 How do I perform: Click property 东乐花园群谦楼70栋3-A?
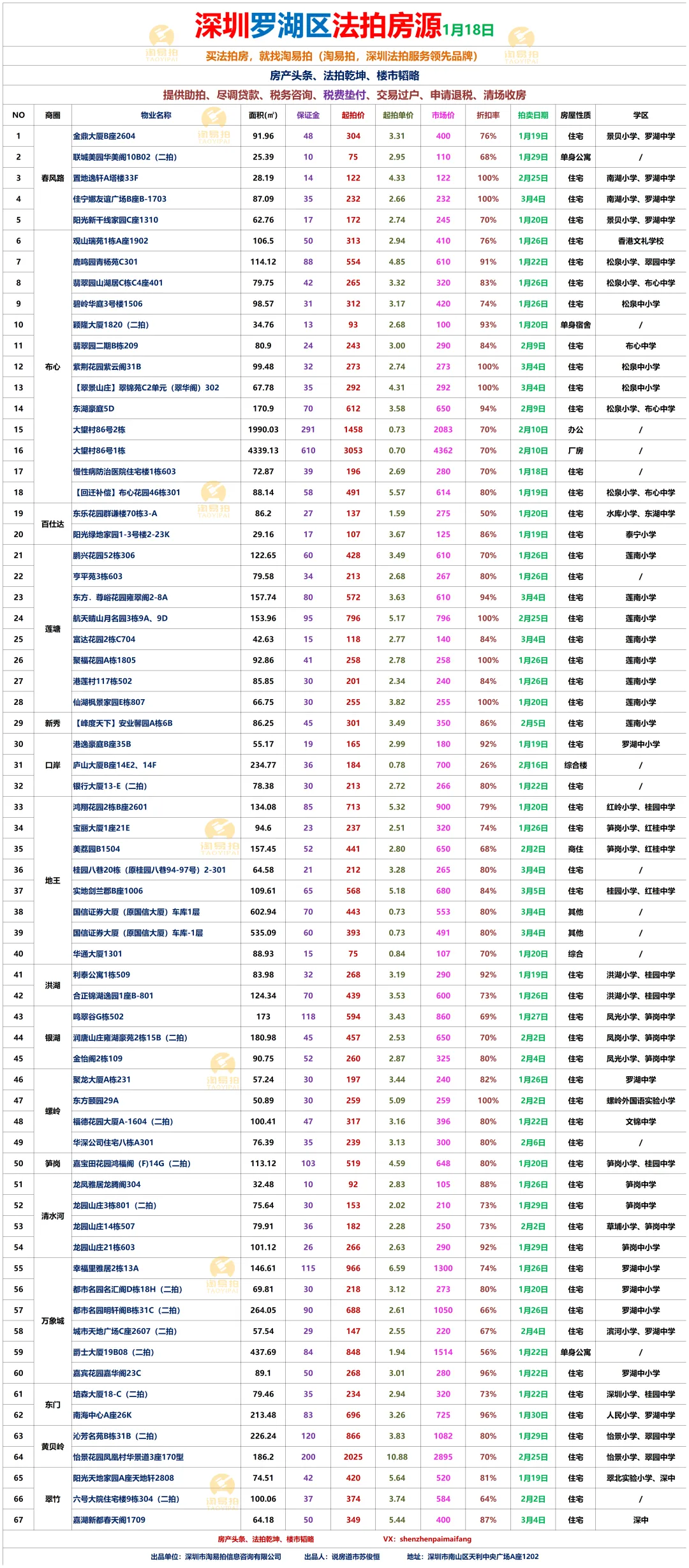pos(115,514)
